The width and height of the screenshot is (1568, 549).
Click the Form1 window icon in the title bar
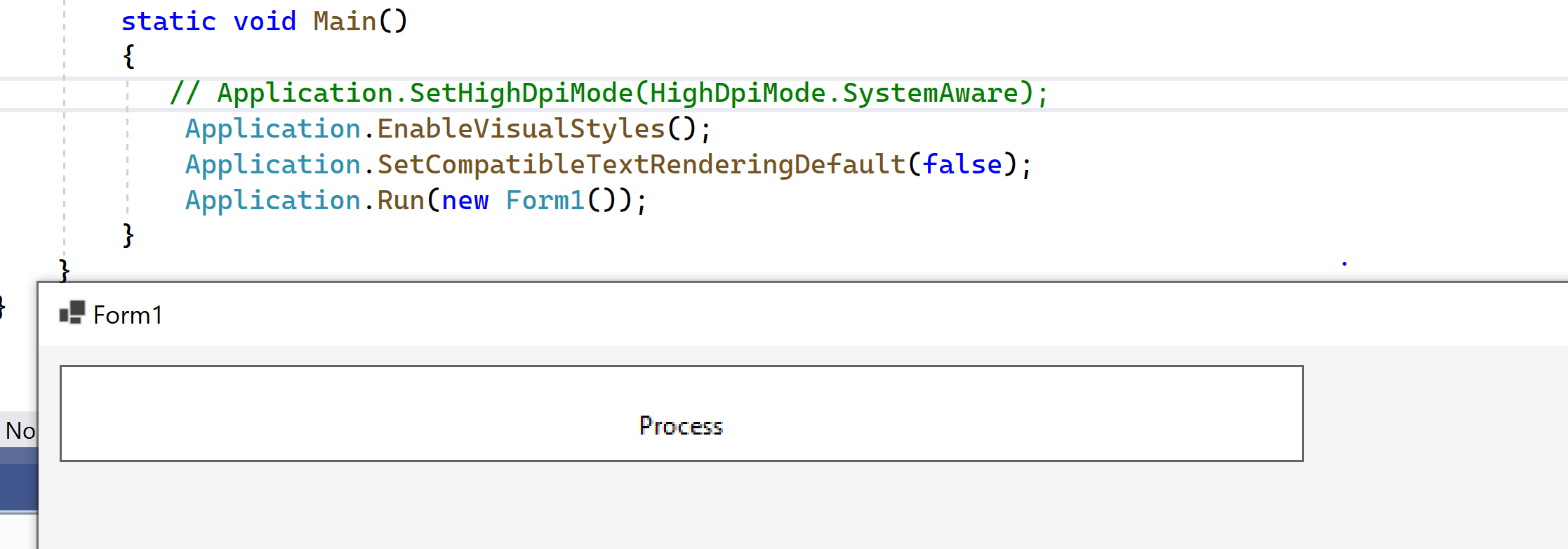pos(71,314)
